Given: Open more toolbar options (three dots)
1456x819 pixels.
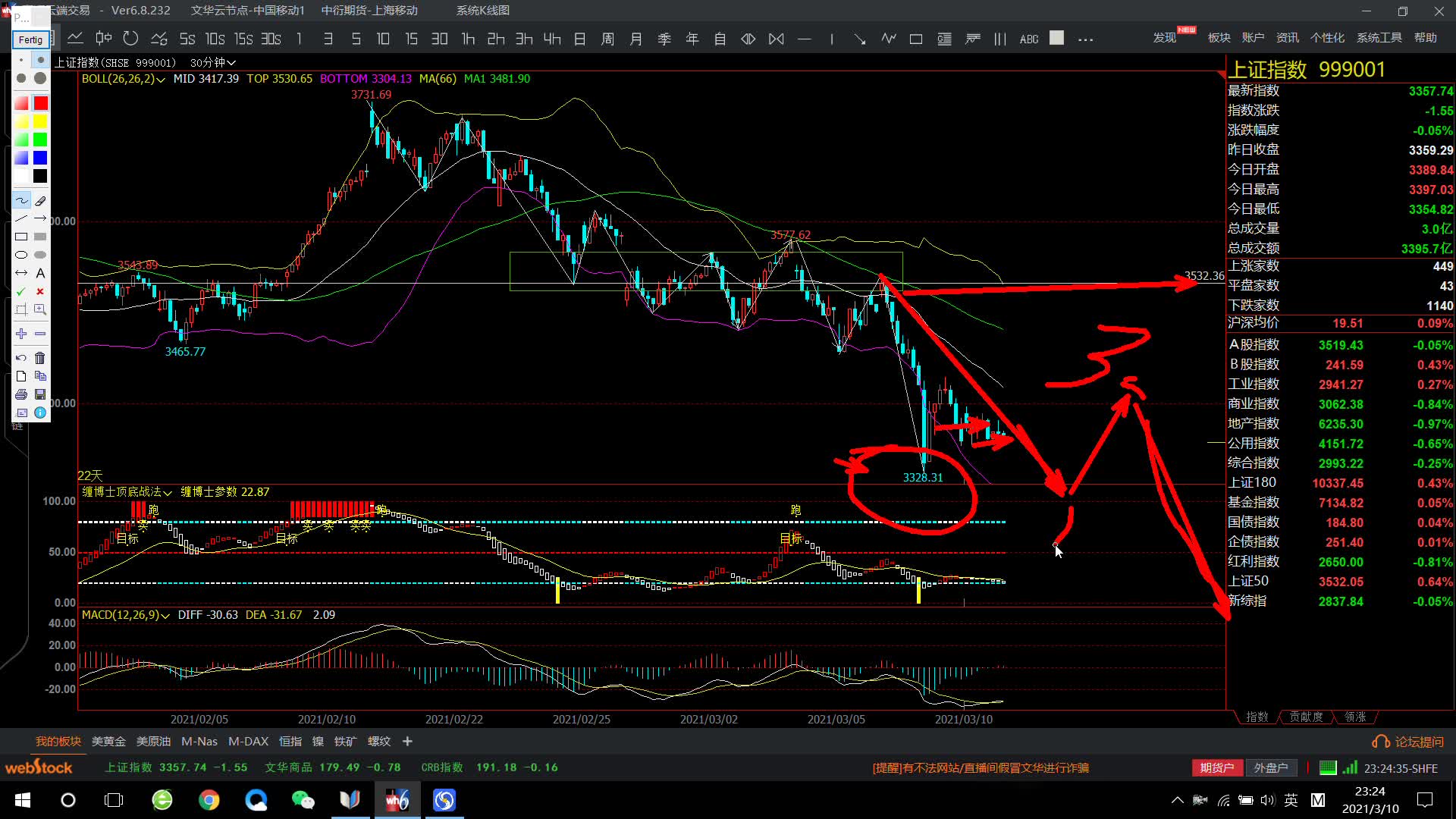Looking at the screenshot, I should [x=1086, y=39].
